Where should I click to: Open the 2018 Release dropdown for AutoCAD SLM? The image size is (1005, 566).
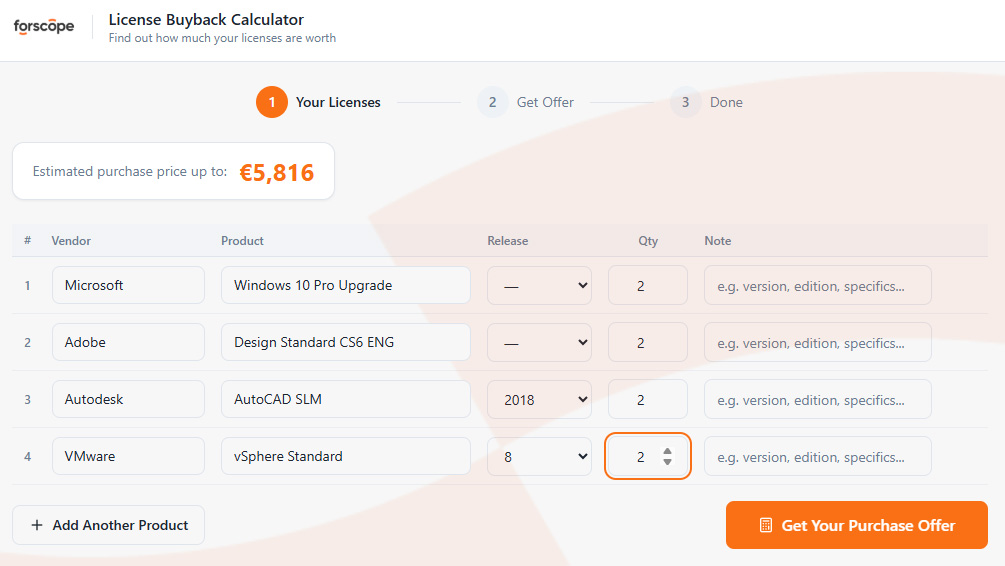tap(539, 399)
